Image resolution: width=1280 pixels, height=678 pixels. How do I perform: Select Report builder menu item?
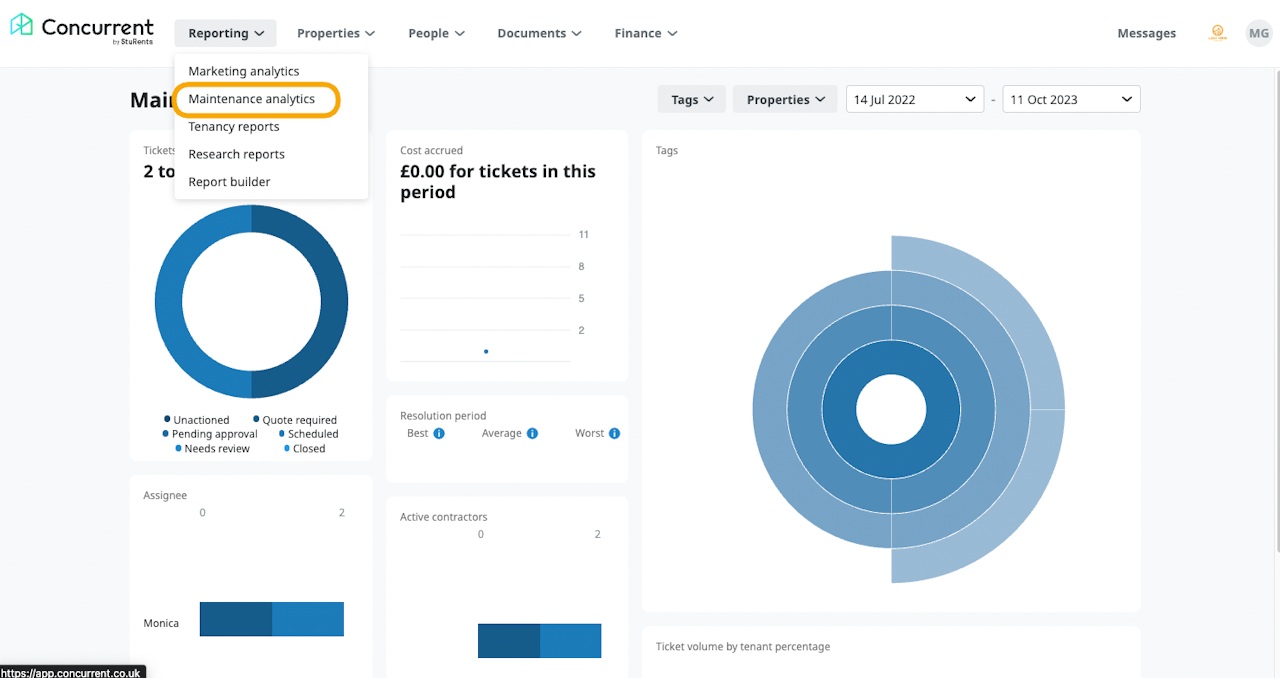coord(230,182)
